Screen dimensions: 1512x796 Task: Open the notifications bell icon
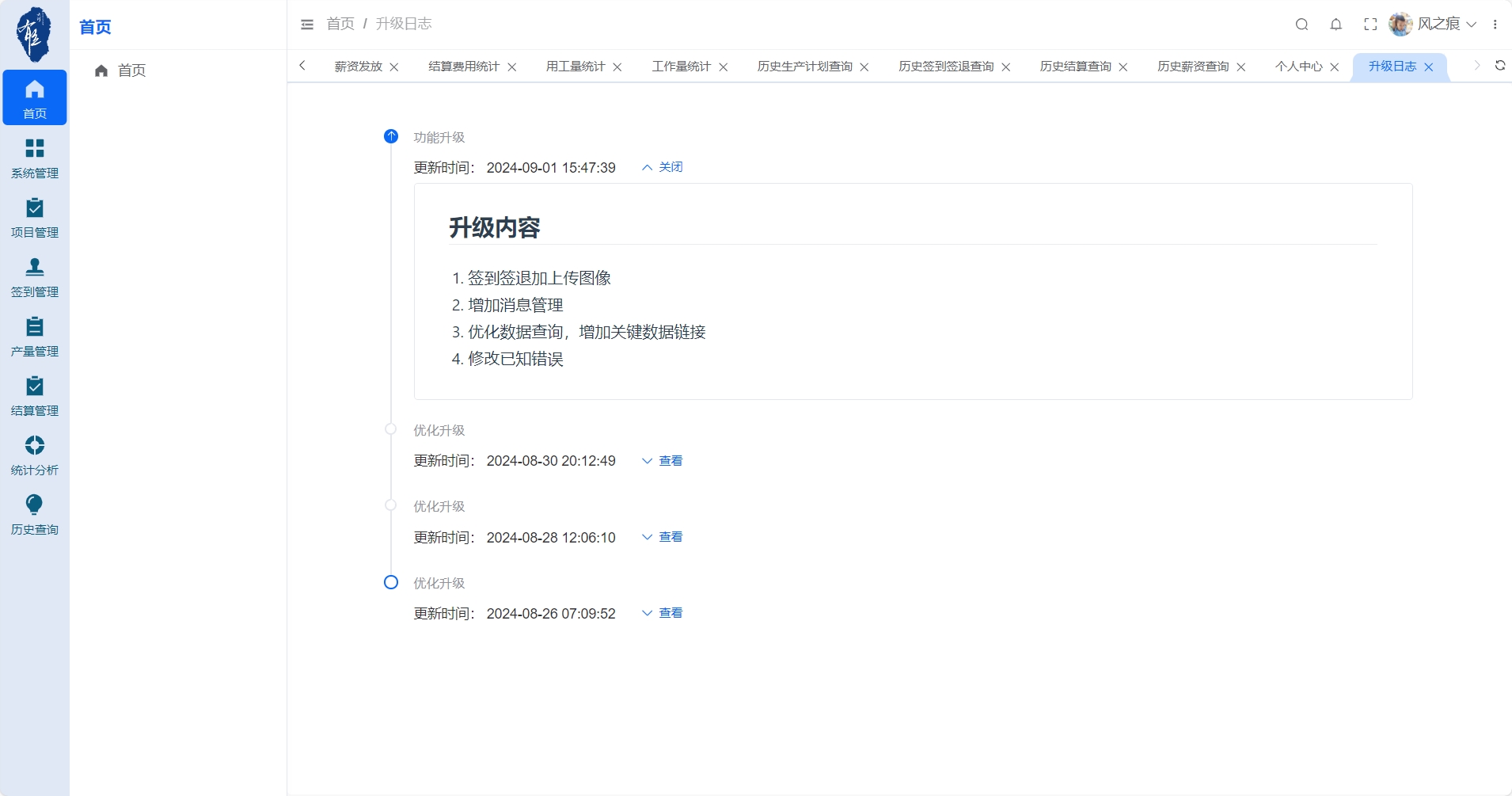coord(1336,25)
